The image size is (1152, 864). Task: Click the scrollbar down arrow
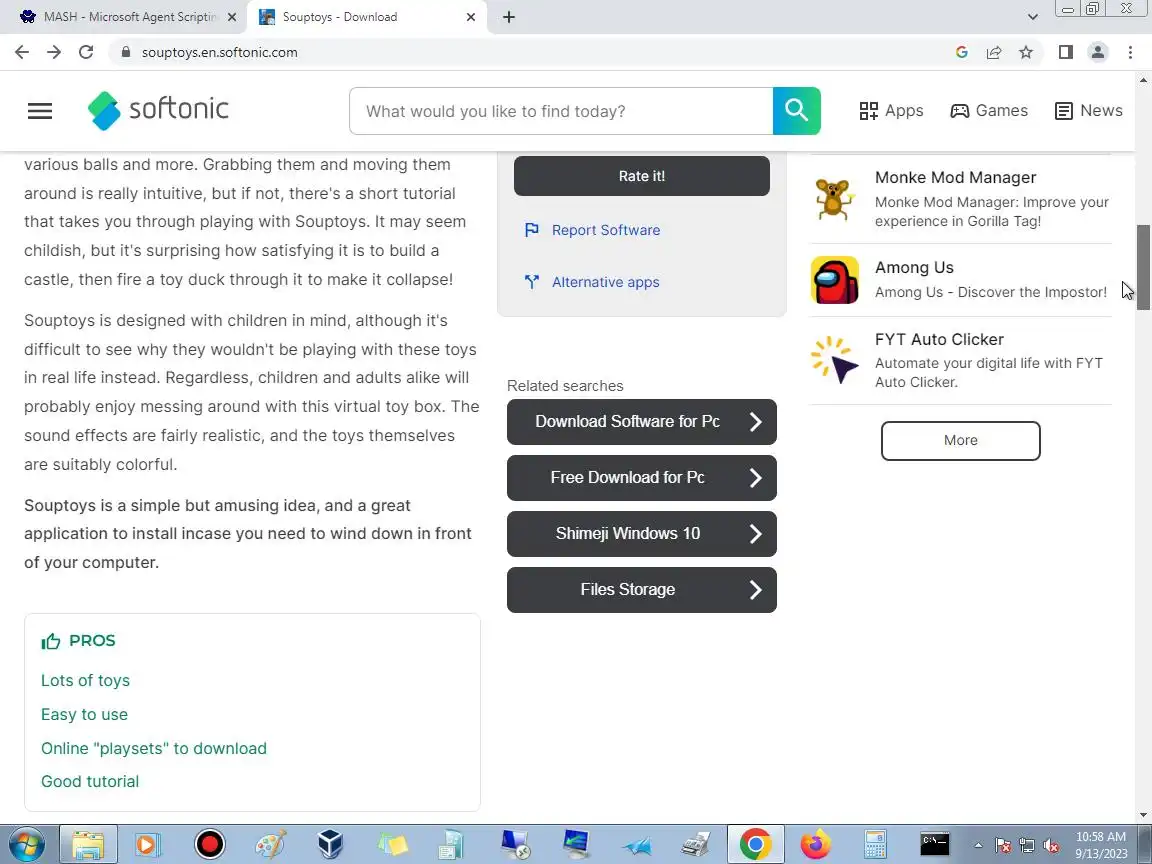point(1143,815)
